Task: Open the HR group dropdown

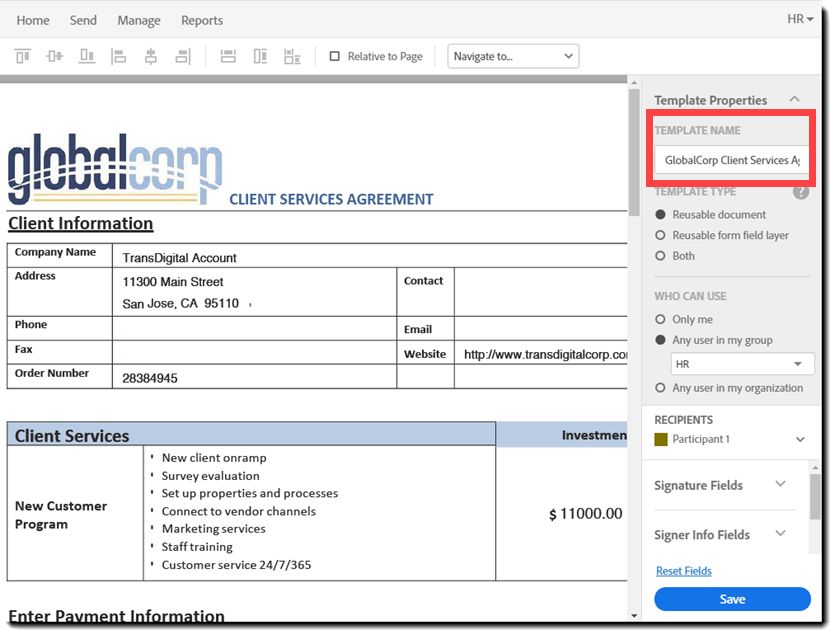Action: coord(743,364)
